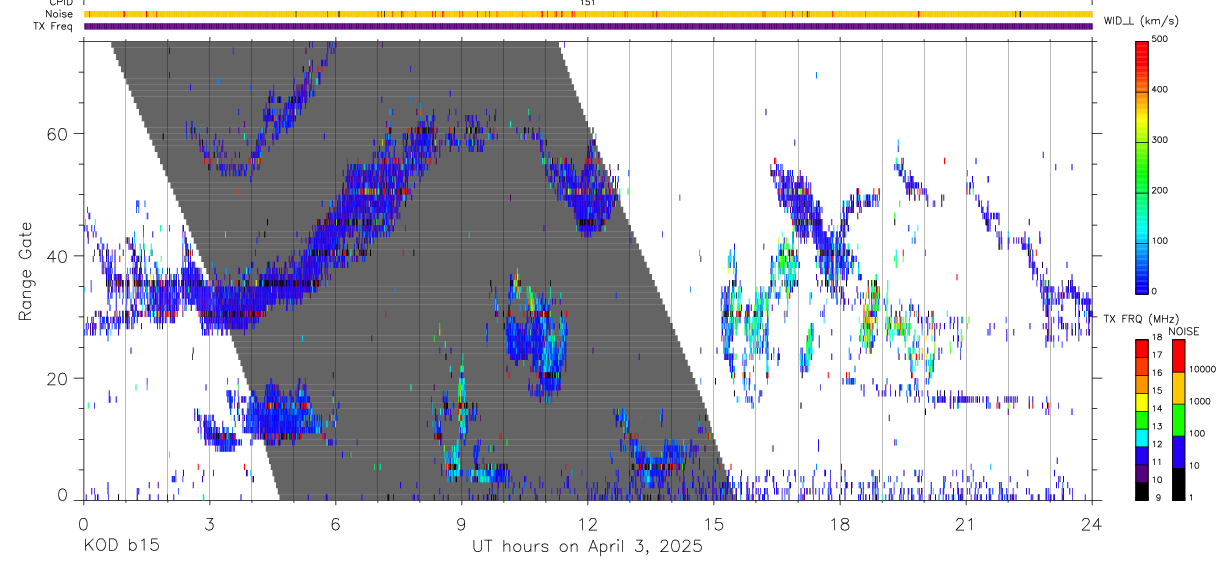
Task: Click the 16 label on TX FRQ legend
Action: tap(1158, 373)
